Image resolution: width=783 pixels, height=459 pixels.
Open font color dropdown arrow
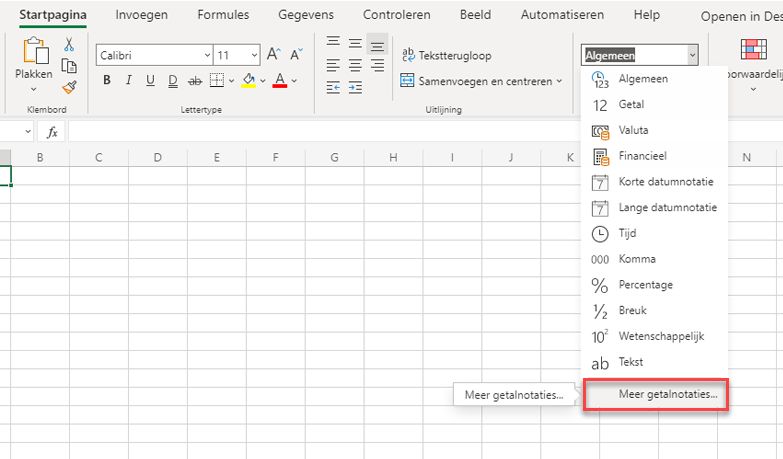(294, 80)
